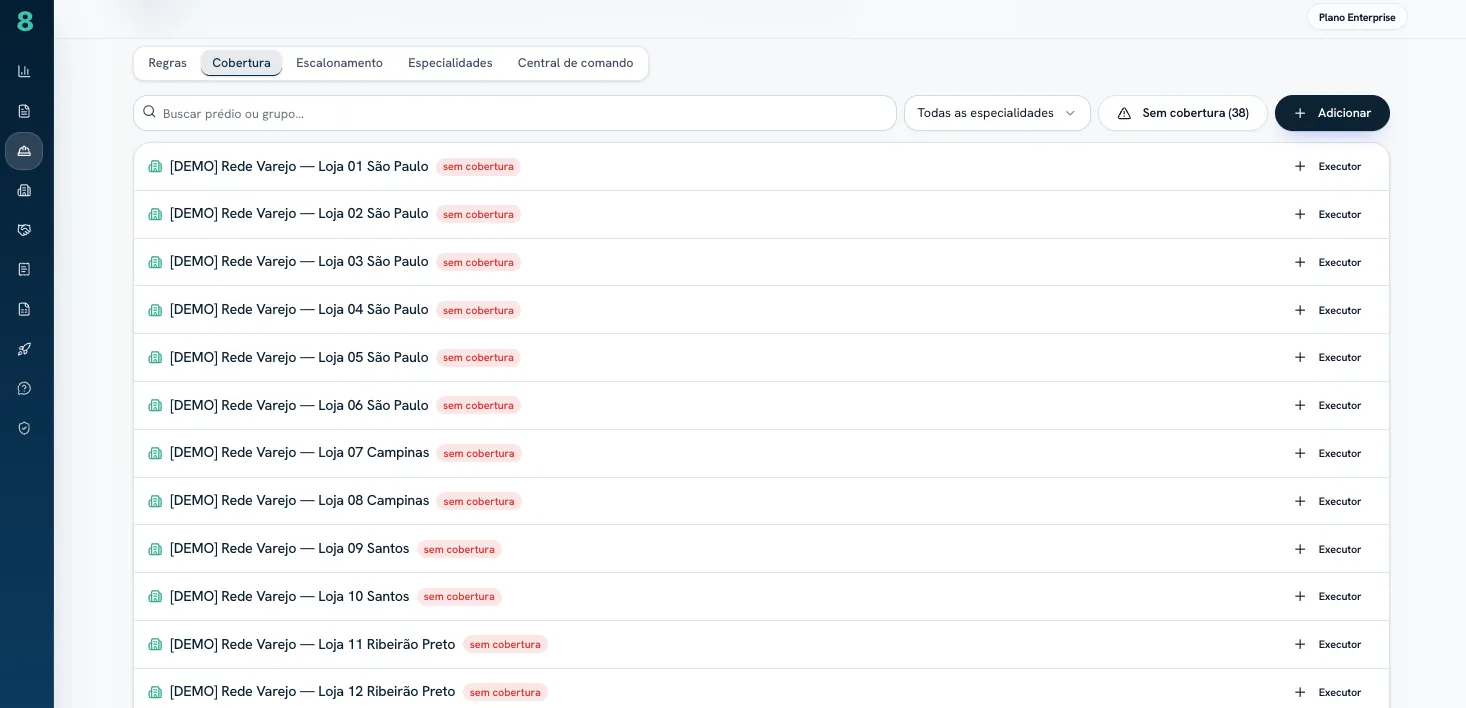Click the Adicionar button
The width and height of the screenshot is (1466, 708).
(x=1332, y=113)
